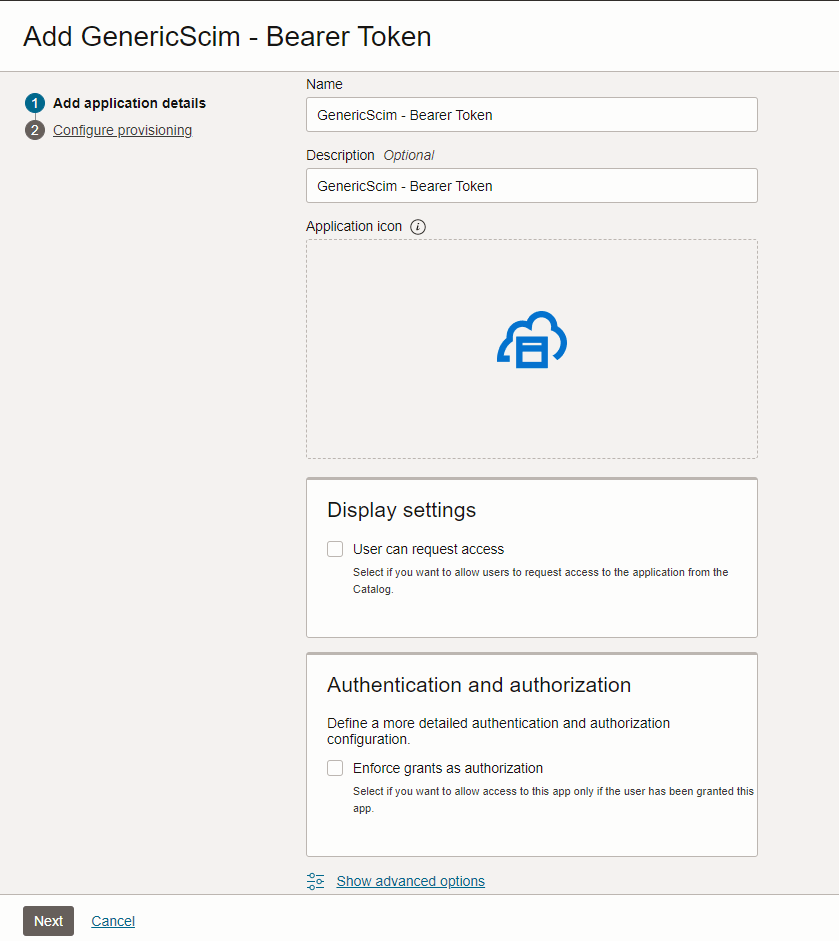Toggle the request access option under Display settings
Image resolution: width=839 pixels, height=941 pixels.
[x=334, y=548]
